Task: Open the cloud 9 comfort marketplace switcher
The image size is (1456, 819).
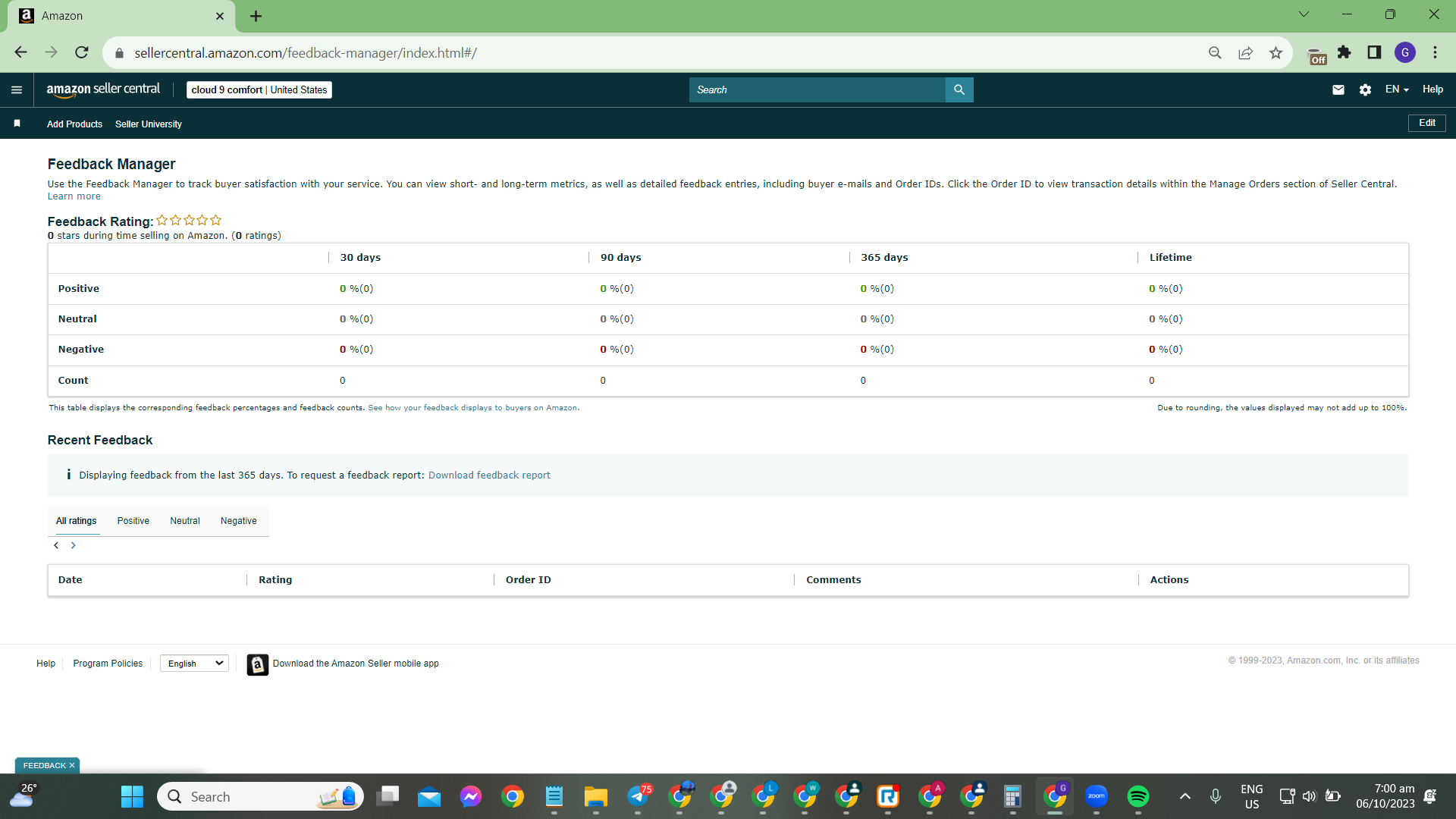Action: point(259,89)
